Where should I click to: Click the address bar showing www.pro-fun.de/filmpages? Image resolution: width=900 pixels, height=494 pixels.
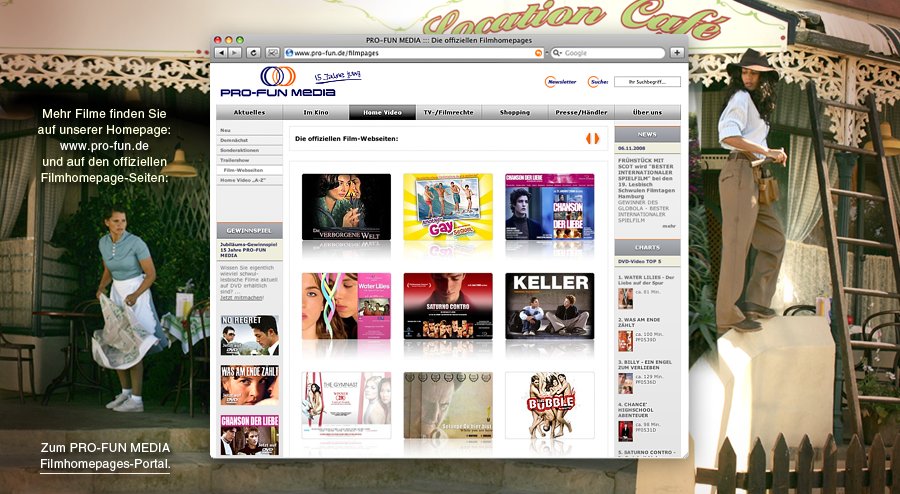coord(414,53)
